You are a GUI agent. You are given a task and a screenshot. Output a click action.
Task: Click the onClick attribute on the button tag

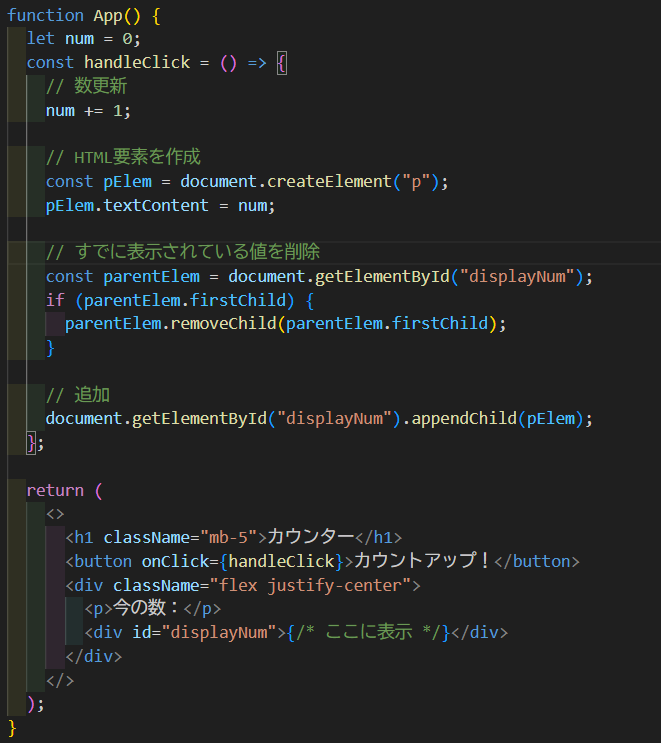pyautogui.click(x=175, y=562)
